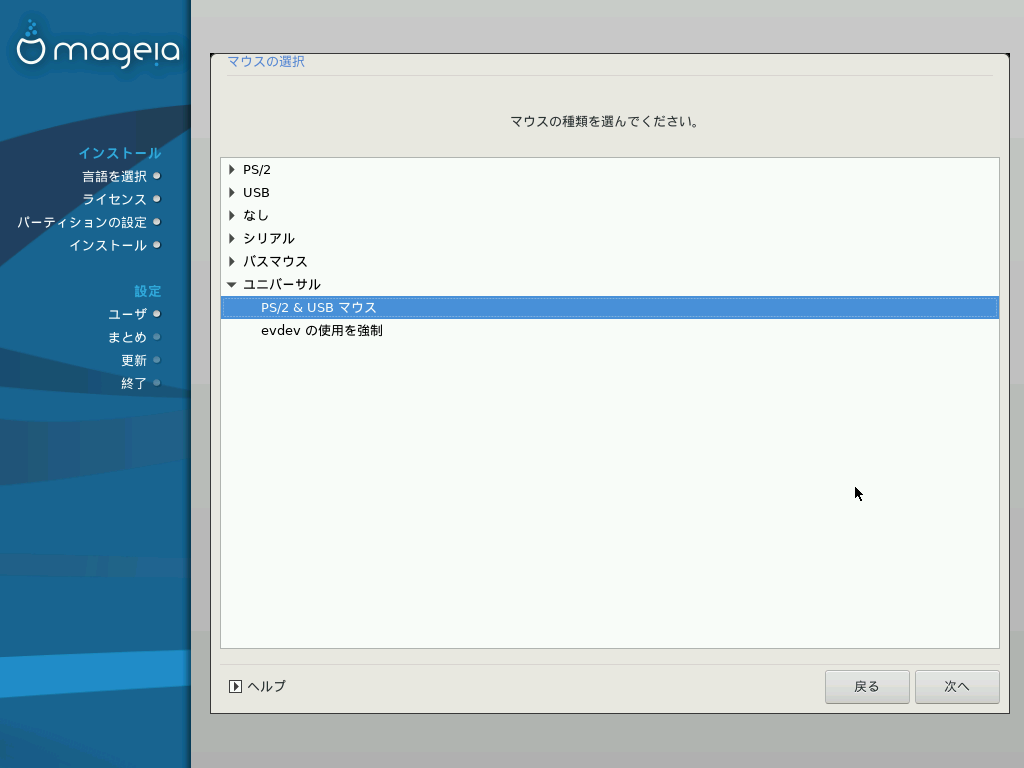Image resolution: width=1024 pixels, height=768 pixels.
Task: Expand the なし category arrow
Action: tap(232, 216)
